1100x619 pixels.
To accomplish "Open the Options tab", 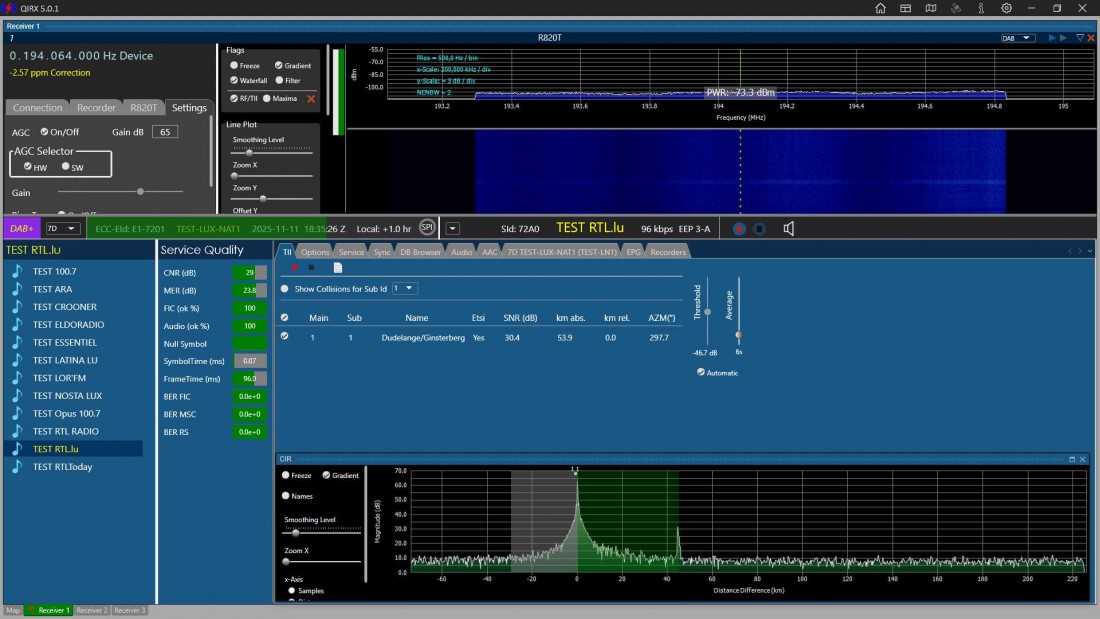I will (x=315, y=252).
